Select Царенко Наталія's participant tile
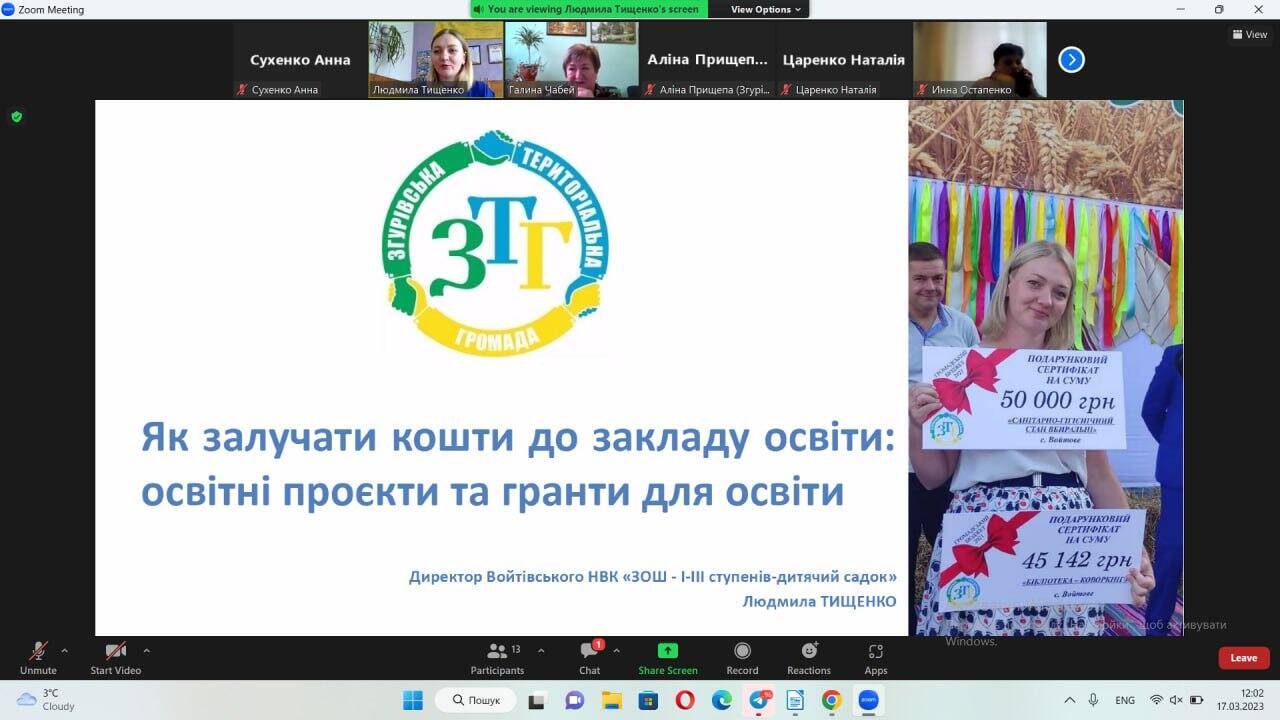The width and height of the screenshot is (1280, 720). [x=843, y=60]
